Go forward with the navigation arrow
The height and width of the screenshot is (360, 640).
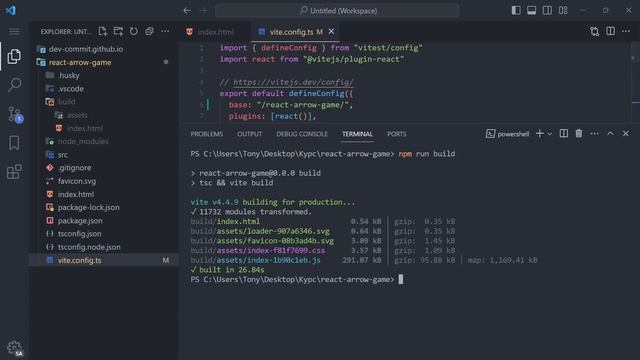click(203, 11)
